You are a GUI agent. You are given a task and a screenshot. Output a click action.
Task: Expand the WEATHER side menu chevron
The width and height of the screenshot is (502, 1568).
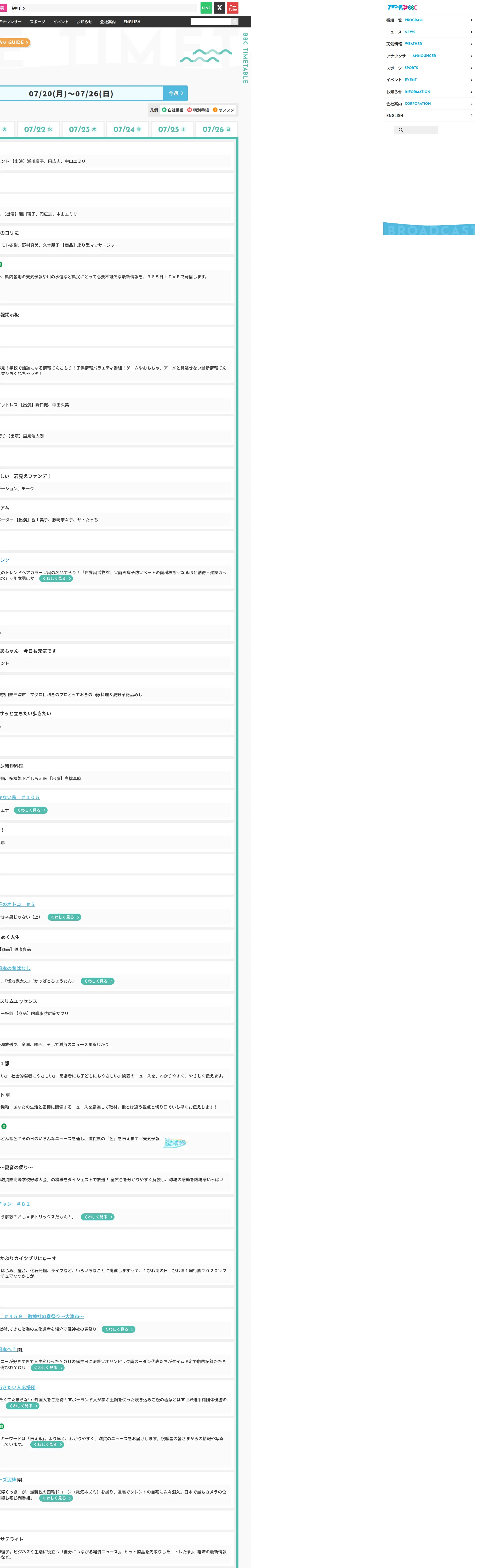[x=471, y=44]
